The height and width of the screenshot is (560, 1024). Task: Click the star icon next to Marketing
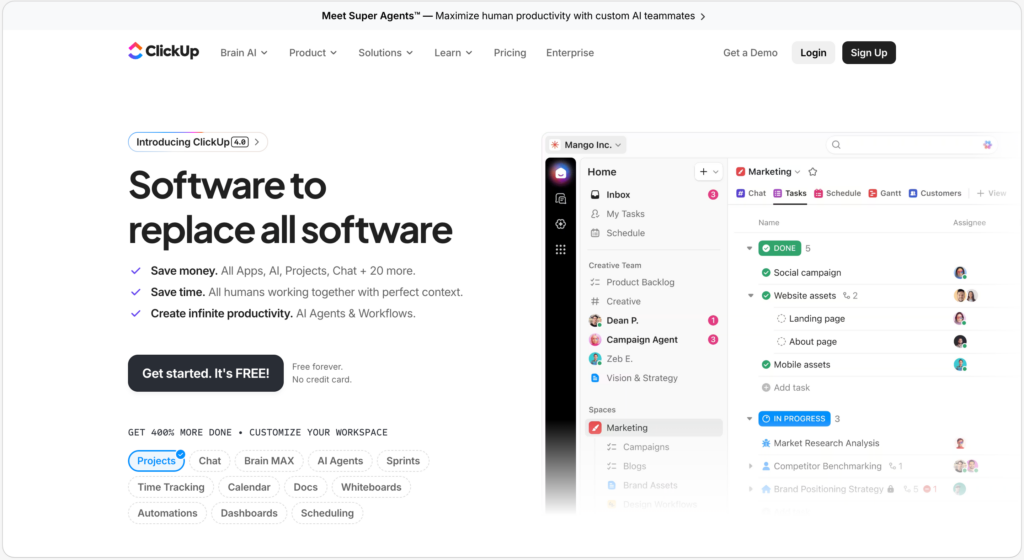pyautogui.click(x=813, y=172)
